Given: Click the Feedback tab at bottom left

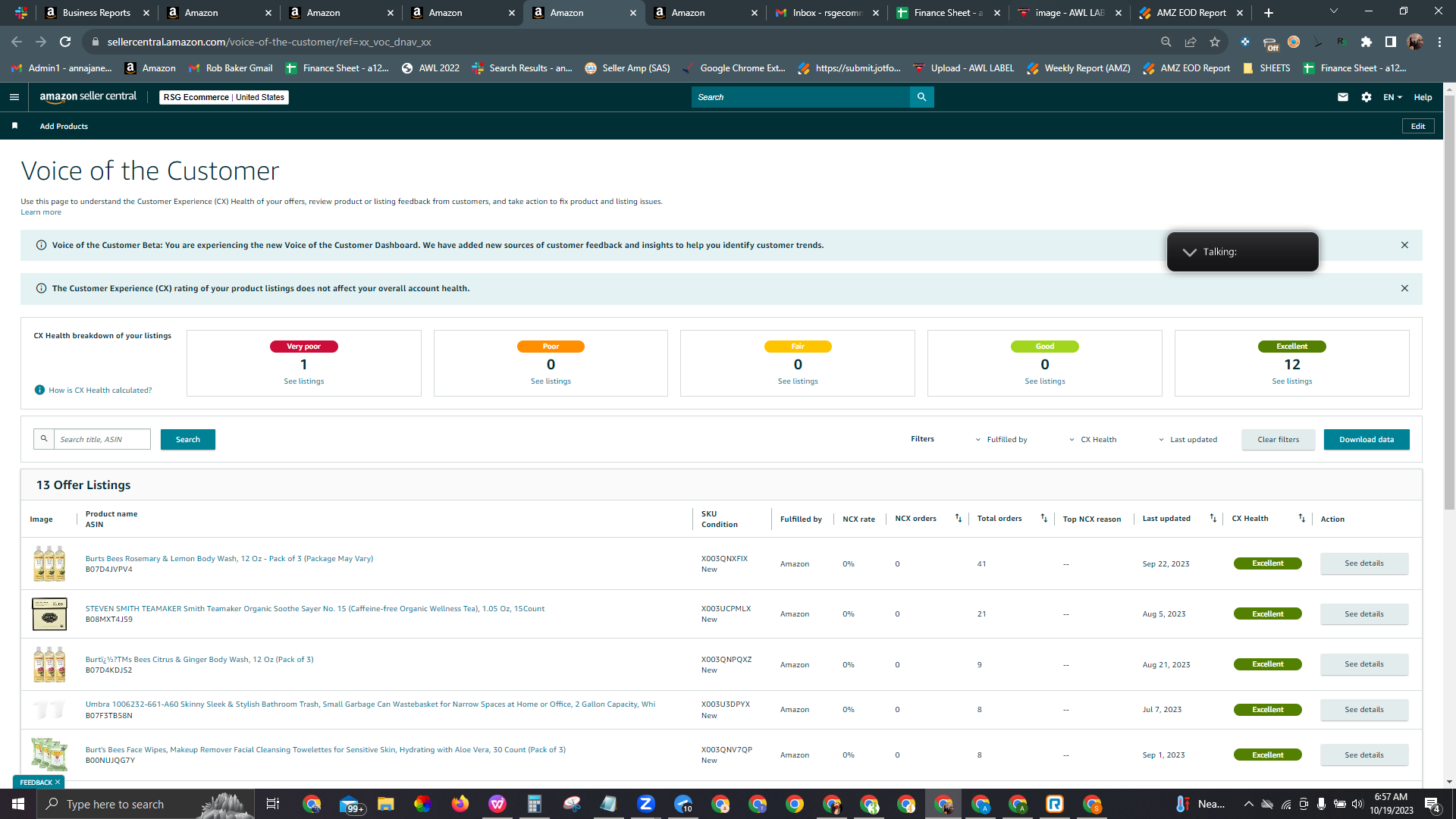Looking at the screenshot, I should point(39,782).
